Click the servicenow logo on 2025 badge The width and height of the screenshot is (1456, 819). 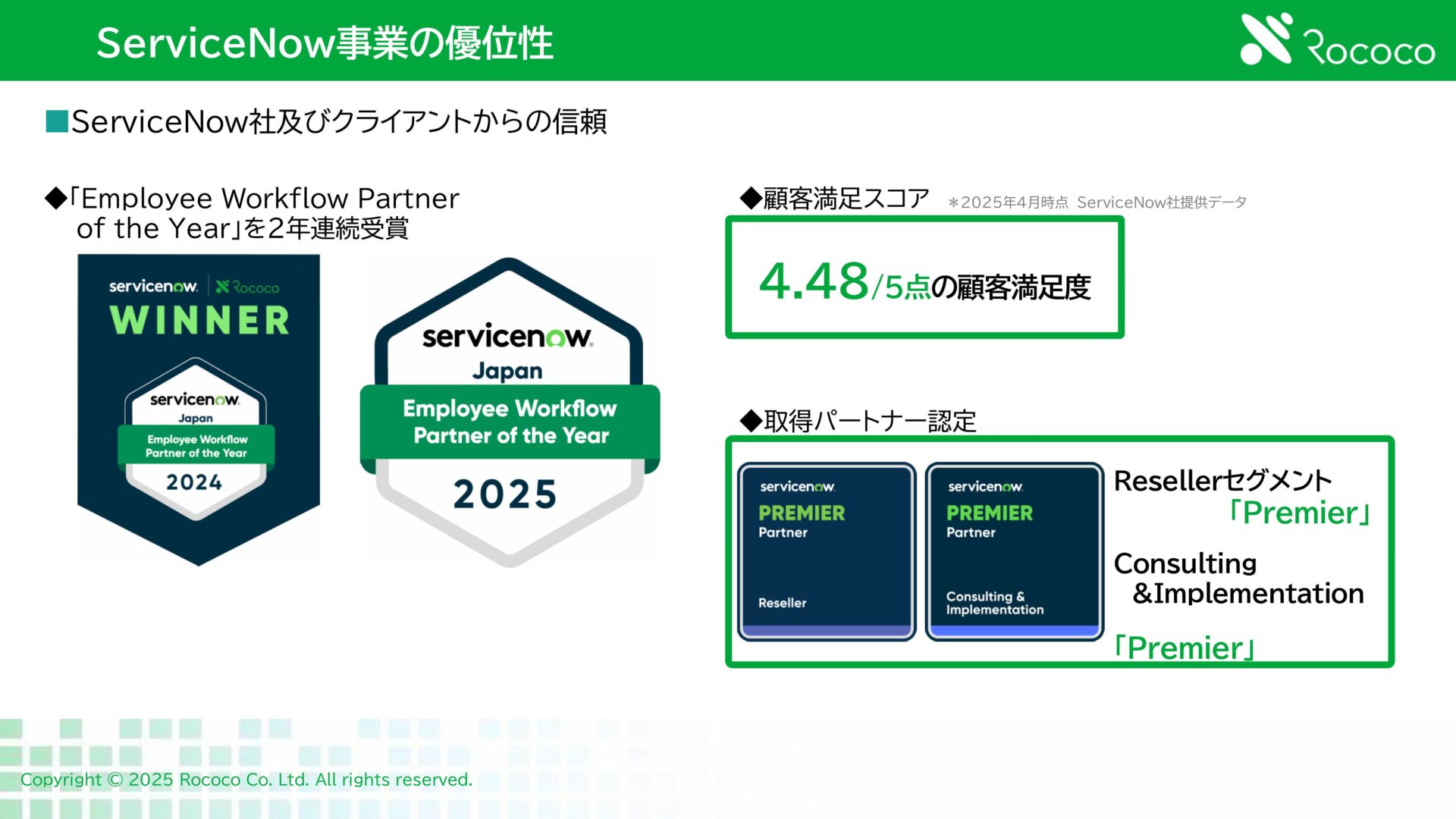coord(507,337)
